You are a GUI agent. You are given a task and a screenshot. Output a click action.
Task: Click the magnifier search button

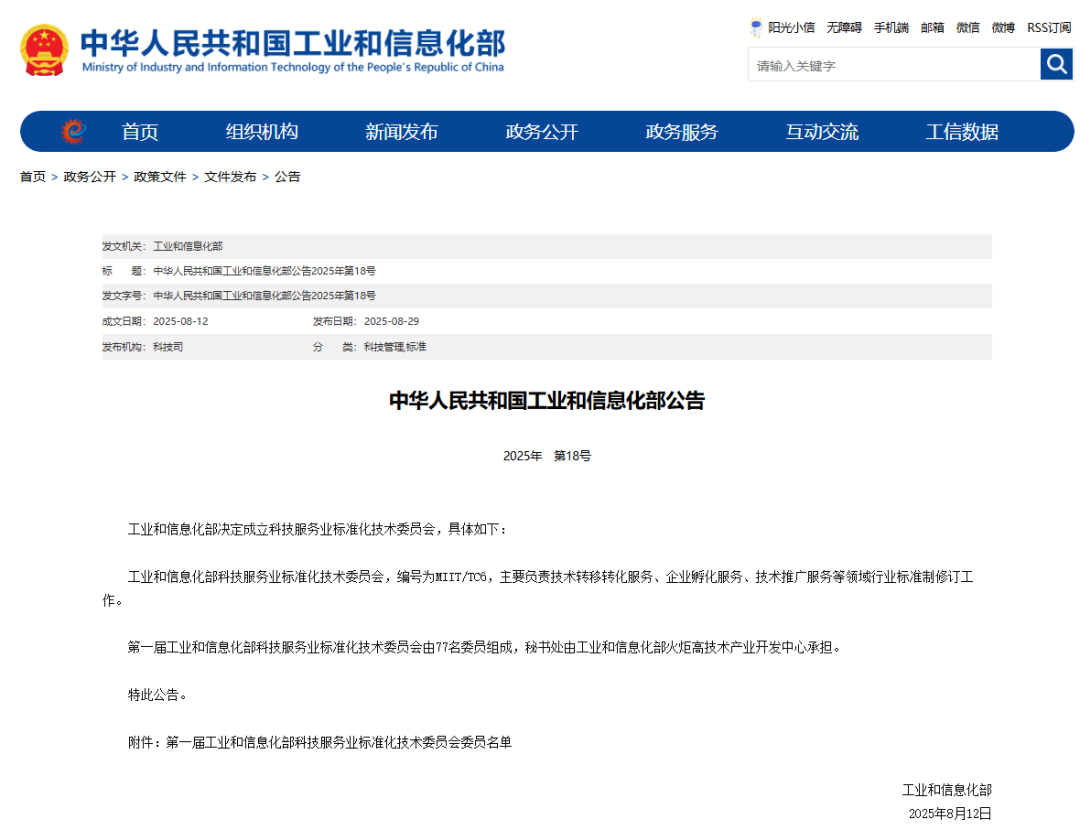click(1057, 64)
